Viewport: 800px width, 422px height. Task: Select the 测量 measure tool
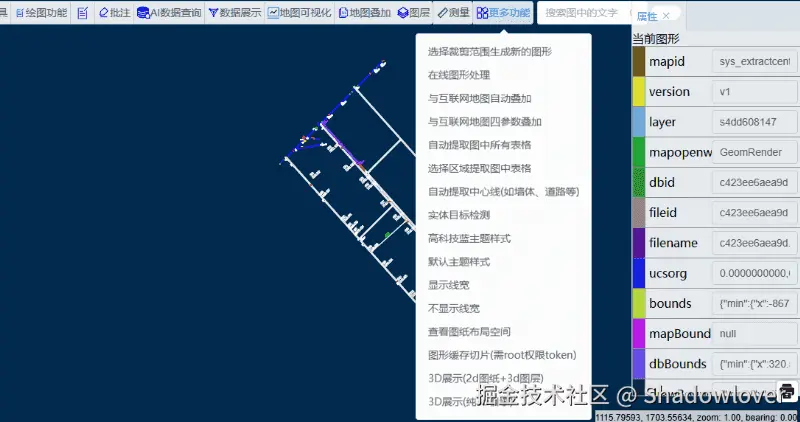click(x=453, y=13)
